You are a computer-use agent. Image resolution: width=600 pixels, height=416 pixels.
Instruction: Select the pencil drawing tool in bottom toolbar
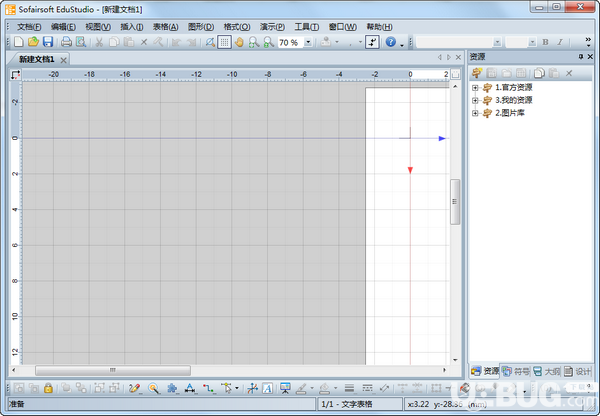click(134, 388)
